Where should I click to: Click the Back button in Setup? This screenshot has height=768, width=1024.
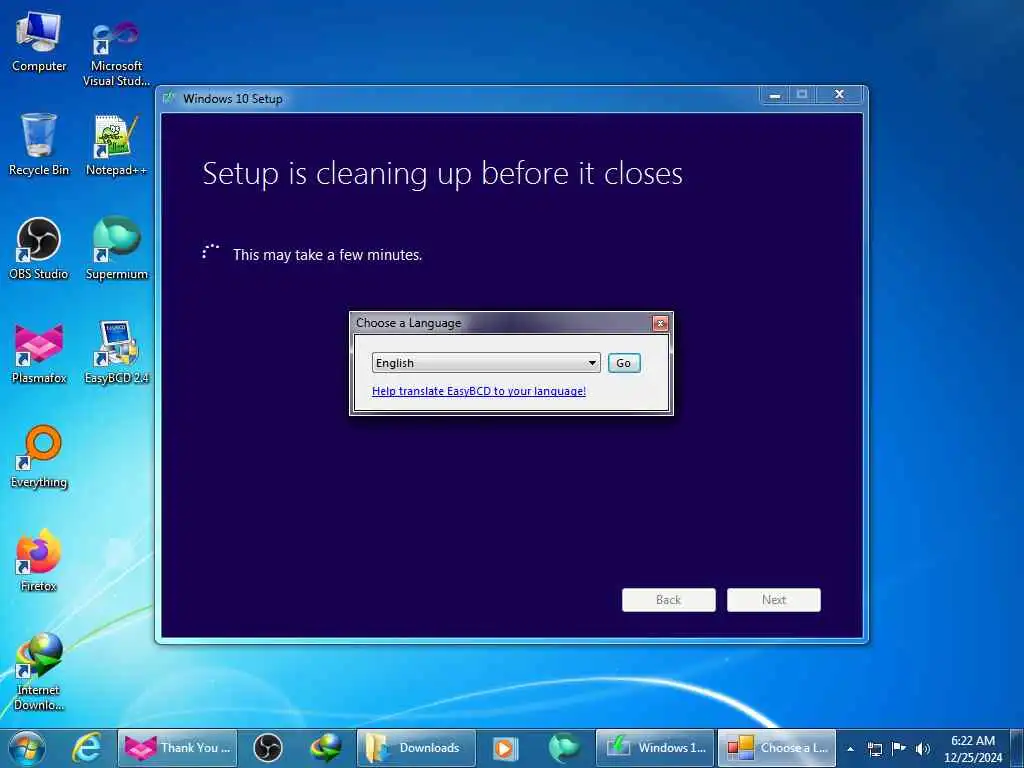point(669,600)
